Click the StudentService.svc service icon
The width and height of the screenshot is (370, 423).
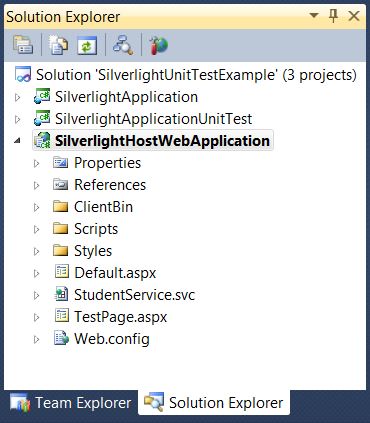pos(62,294)
